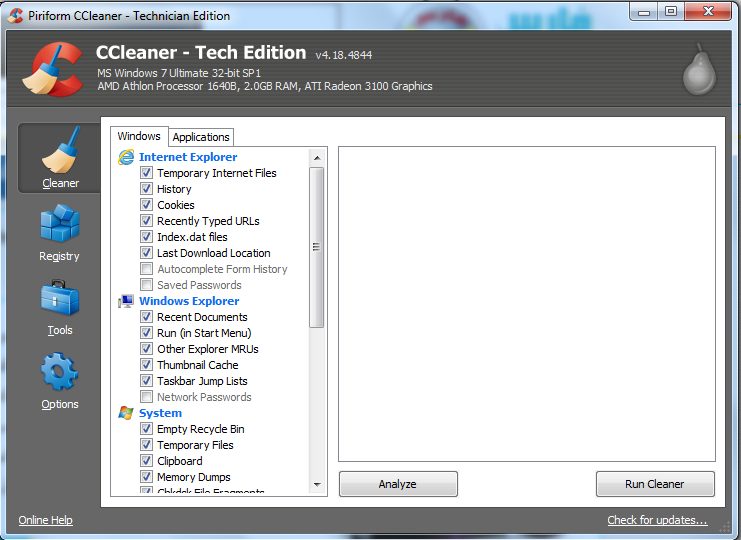Toggle Taskbar Jump Lists checkbox
The image size is (741, 540).
[x=146, y=381]
